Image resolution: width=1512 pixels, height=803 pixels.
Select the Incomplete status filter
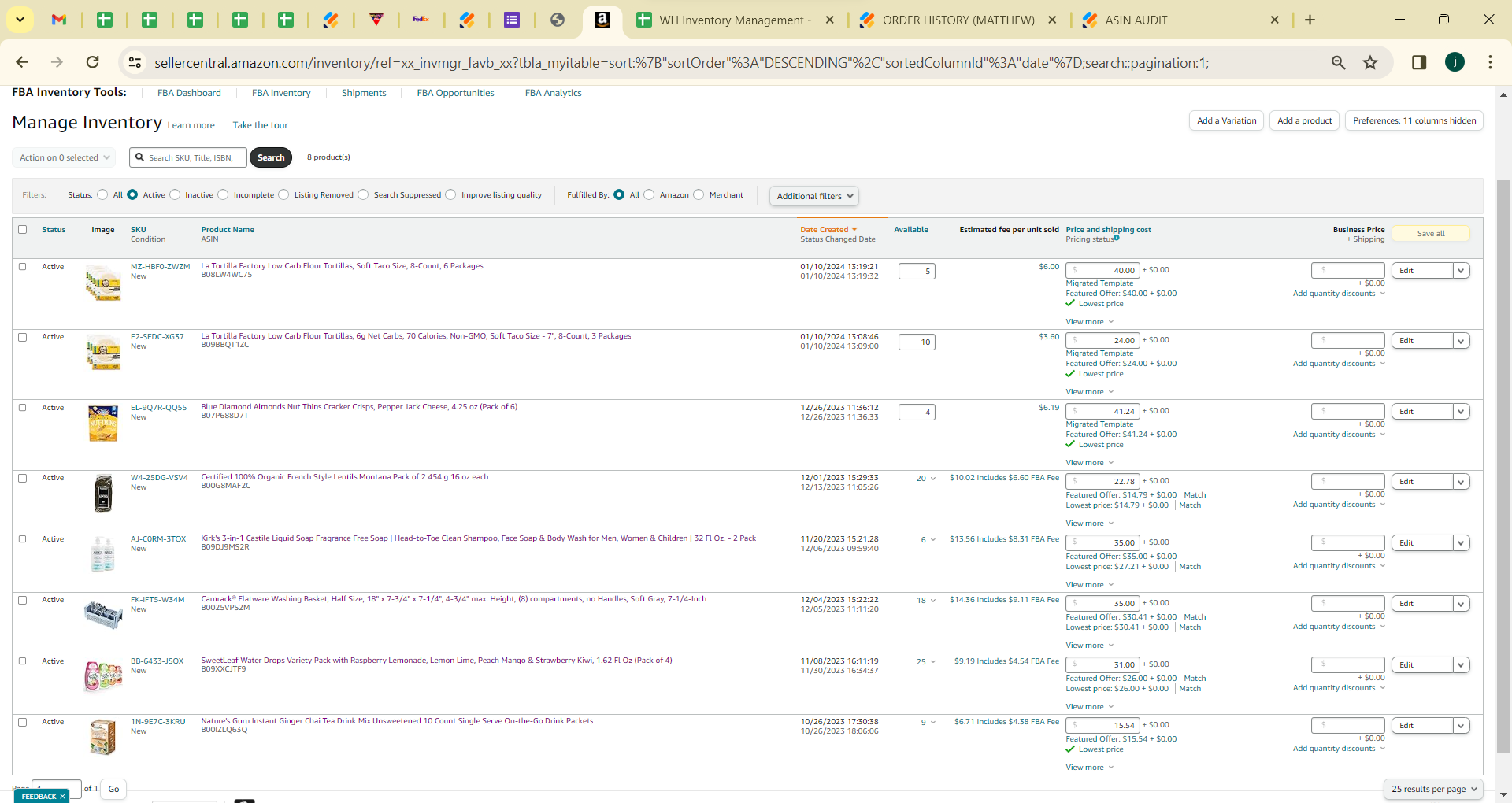[x=223, y=194]
